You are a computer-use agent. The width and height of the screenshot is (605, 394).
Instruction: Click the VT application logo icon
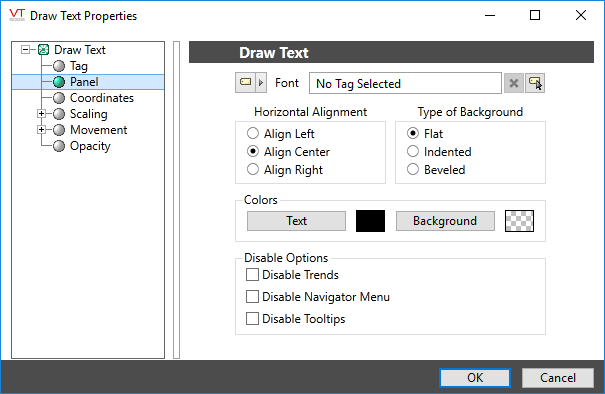[x=17, y=15]
